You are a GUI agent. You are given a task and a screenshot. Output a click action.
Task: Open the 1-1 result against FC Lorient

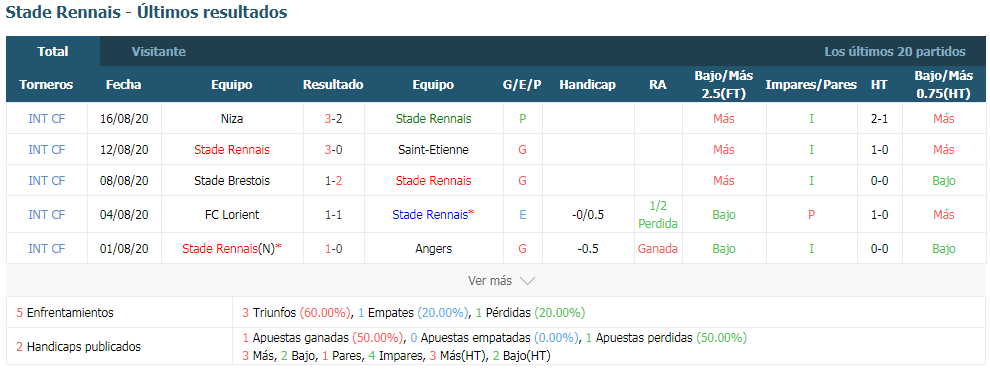click(x=333, y=215)
